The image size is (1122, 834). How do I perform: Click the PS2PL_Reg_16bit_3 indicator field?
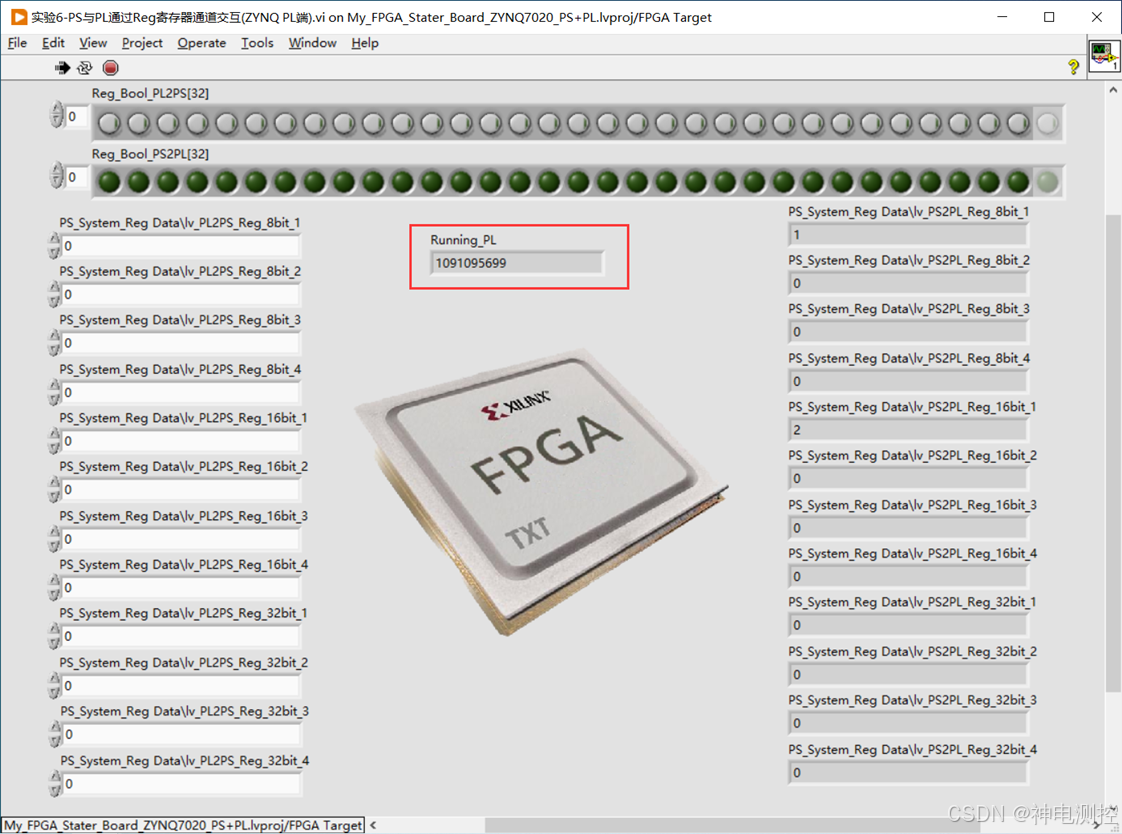coord(907,528)
